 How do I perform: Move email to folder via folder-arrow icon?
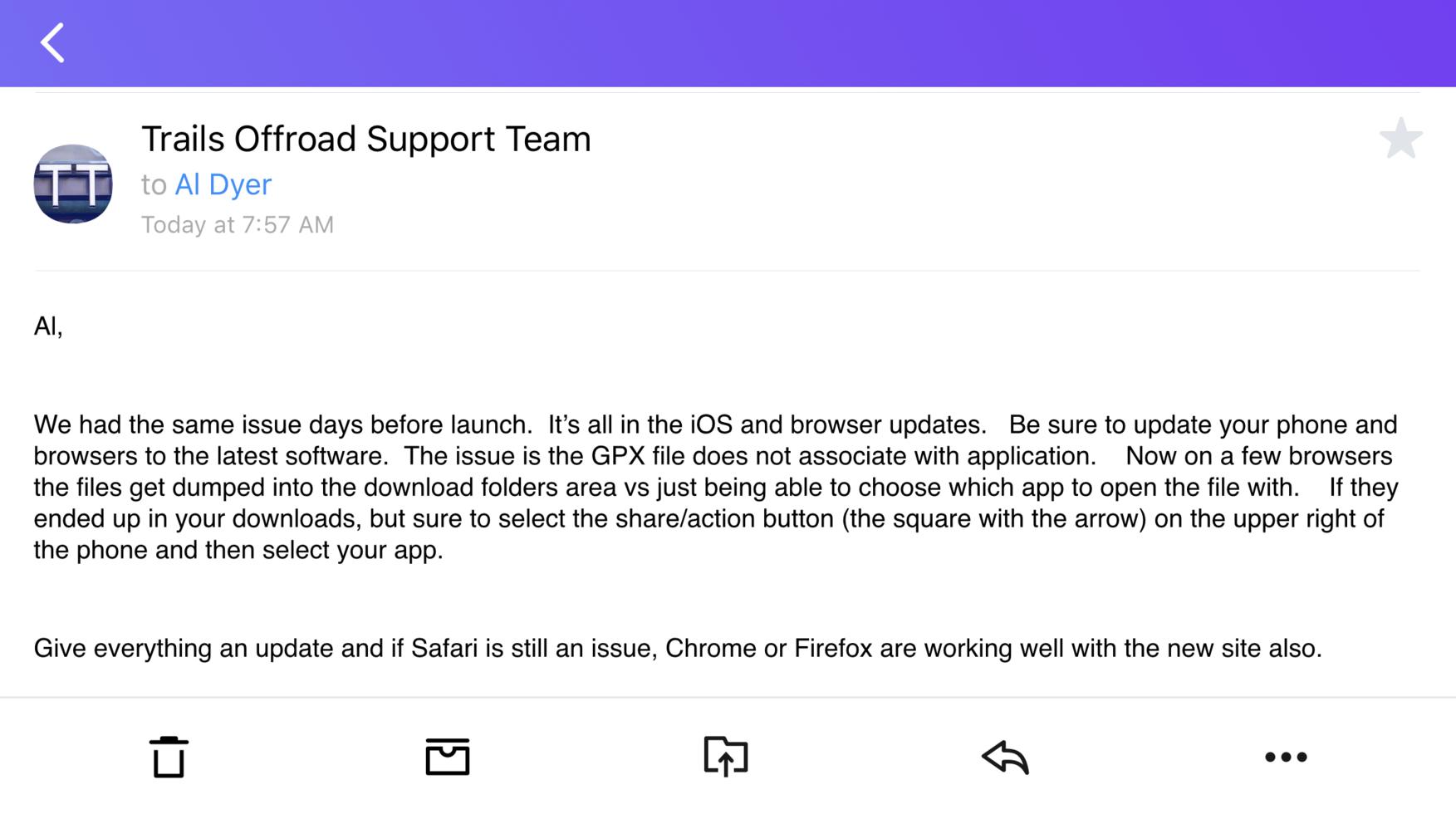pos(726,756)
